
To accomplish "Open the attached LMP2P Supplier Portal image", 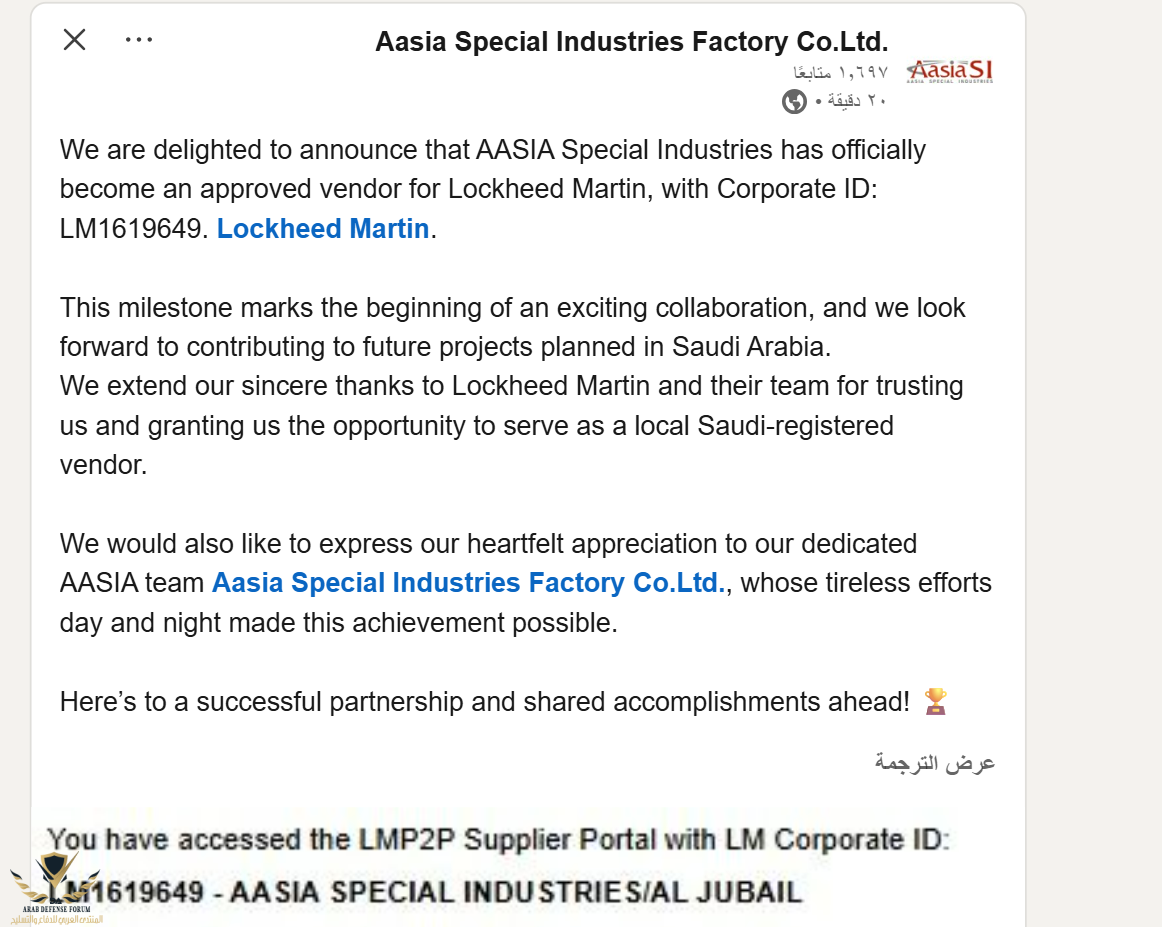I will (x=498, y=865).
